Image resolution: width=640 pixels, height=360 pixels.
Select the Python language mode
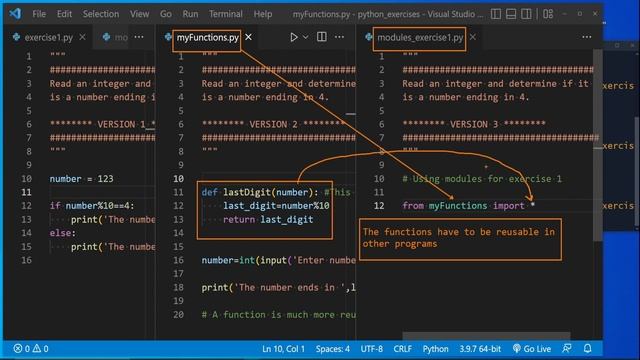(x=435, y=349)
